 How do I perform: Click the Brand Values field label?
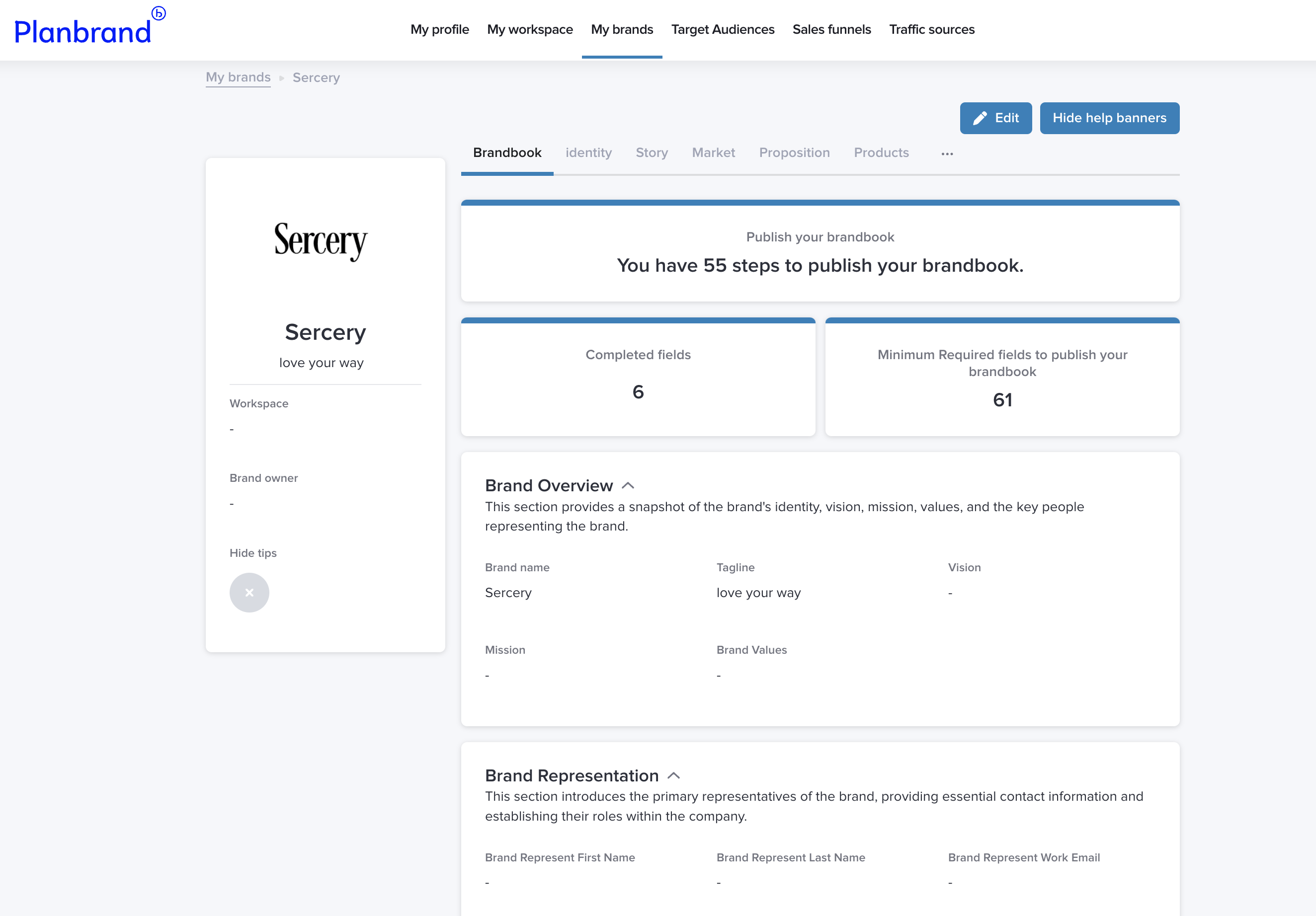(x=751, y=650)
